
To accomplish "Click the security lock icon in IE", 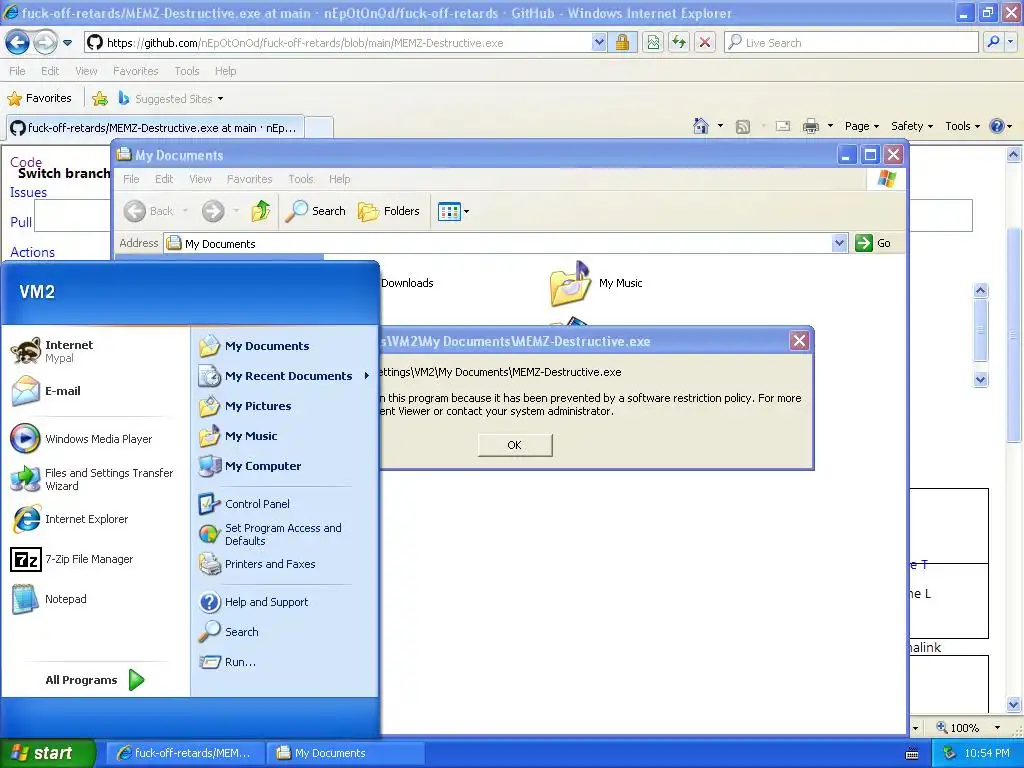I will pyautogui.click(x=622, y=42).
